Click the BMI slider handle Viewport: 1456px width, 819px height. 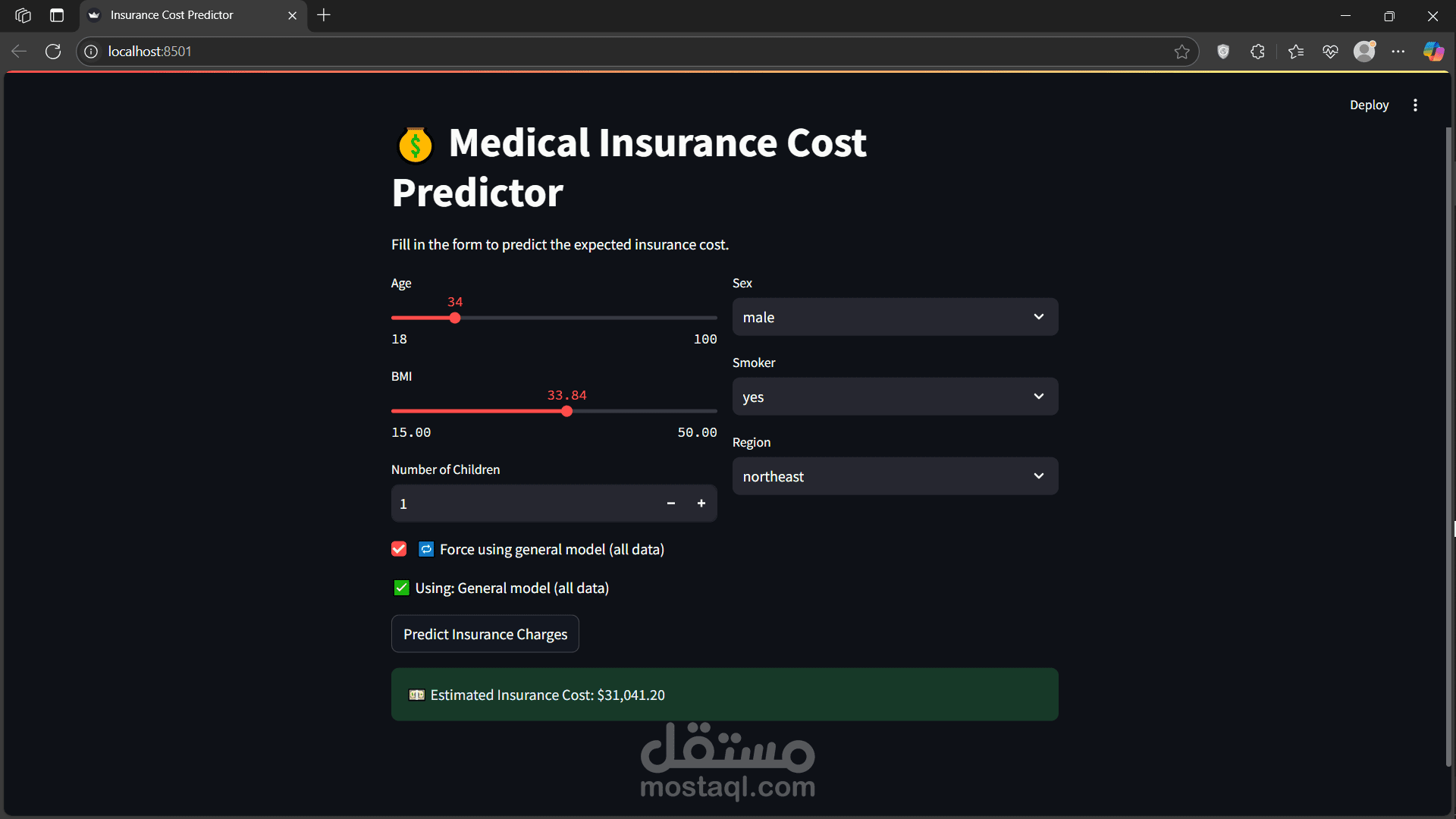(567, 411)
